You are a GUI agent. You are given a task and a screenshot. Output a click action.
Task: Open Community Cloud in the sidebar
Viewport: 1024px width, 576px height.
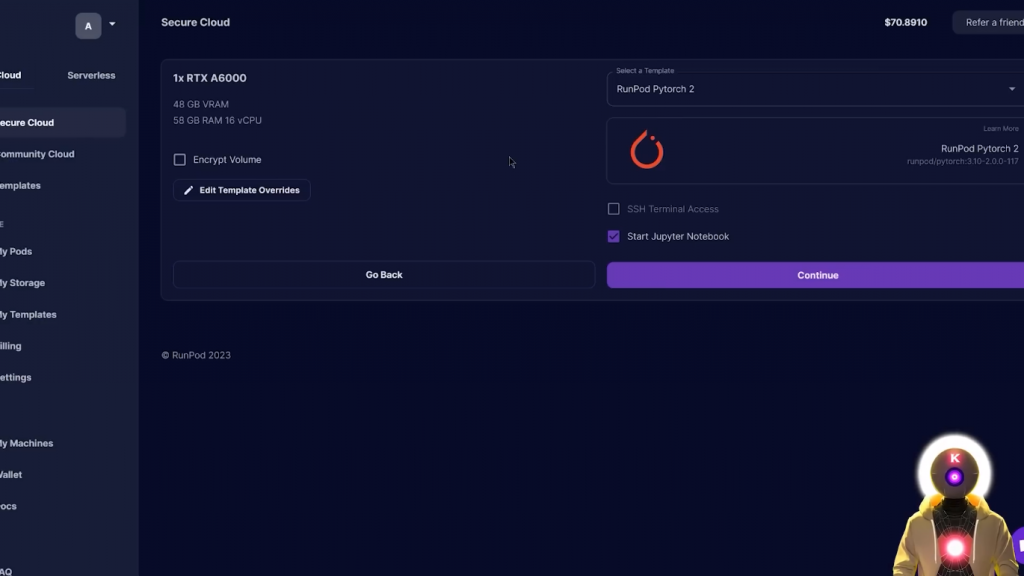(x=36, y=154)
